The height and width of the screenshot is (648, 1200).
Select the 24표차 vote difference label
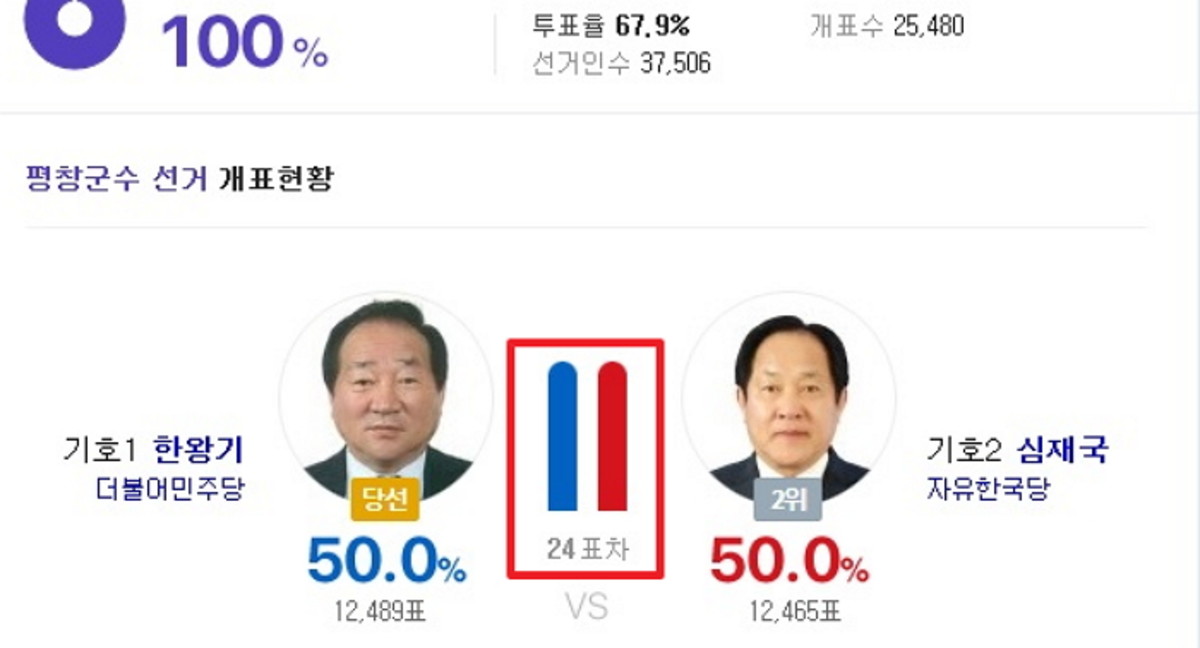pyautogui.click(x=587, y=547)
